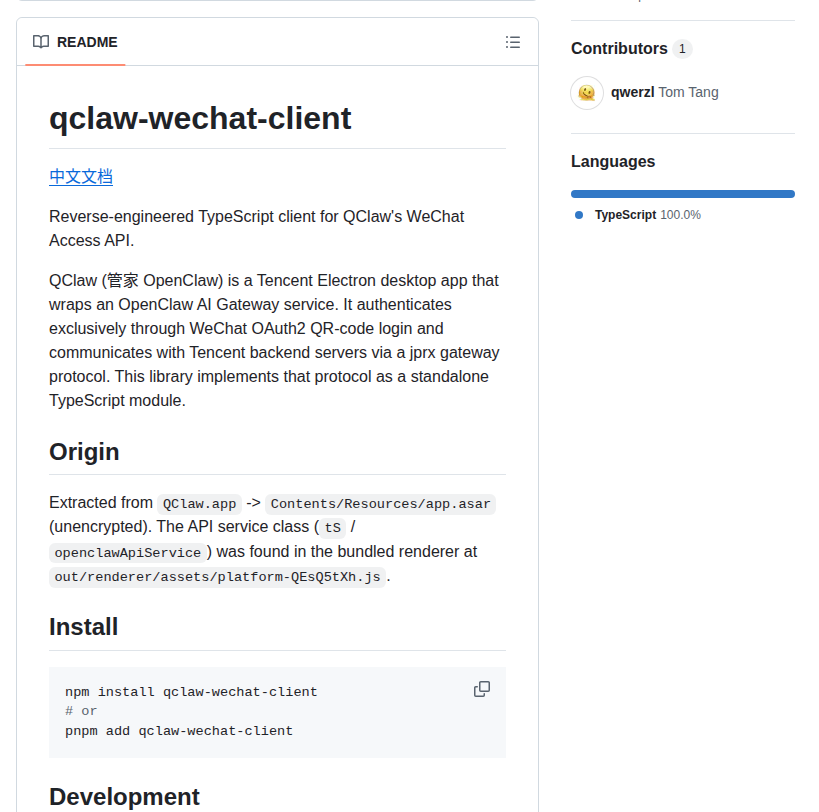Click the blue language progress bar
The width and height of the screenshot is (819, 812).
tap(683, 194)
